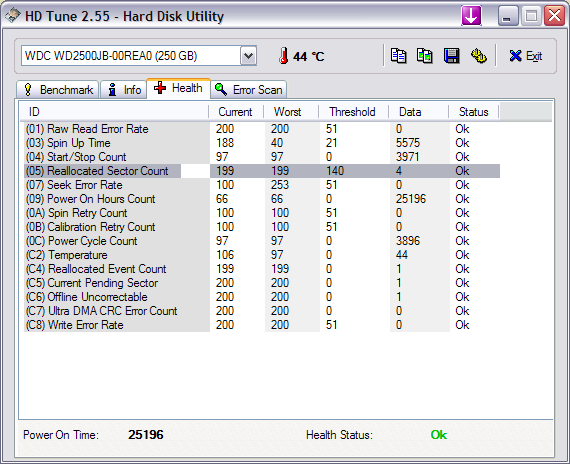Viewport: 570px width, 464px height.
Task: Switch to the Benchmark tab
Action: 57,89
